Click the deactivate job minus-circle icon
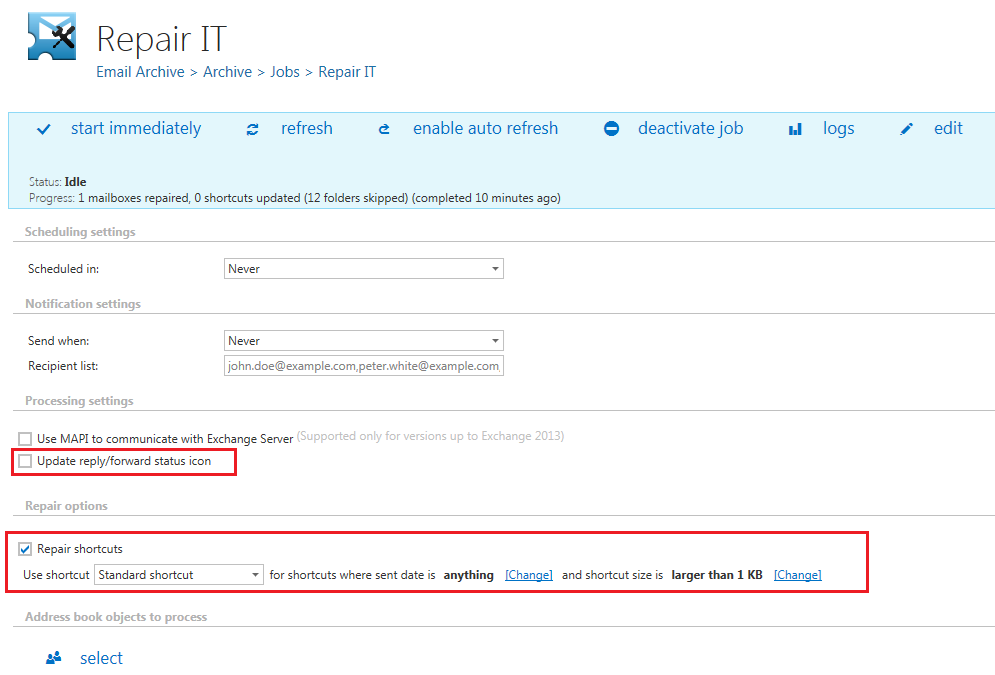 tap(611, 129)
